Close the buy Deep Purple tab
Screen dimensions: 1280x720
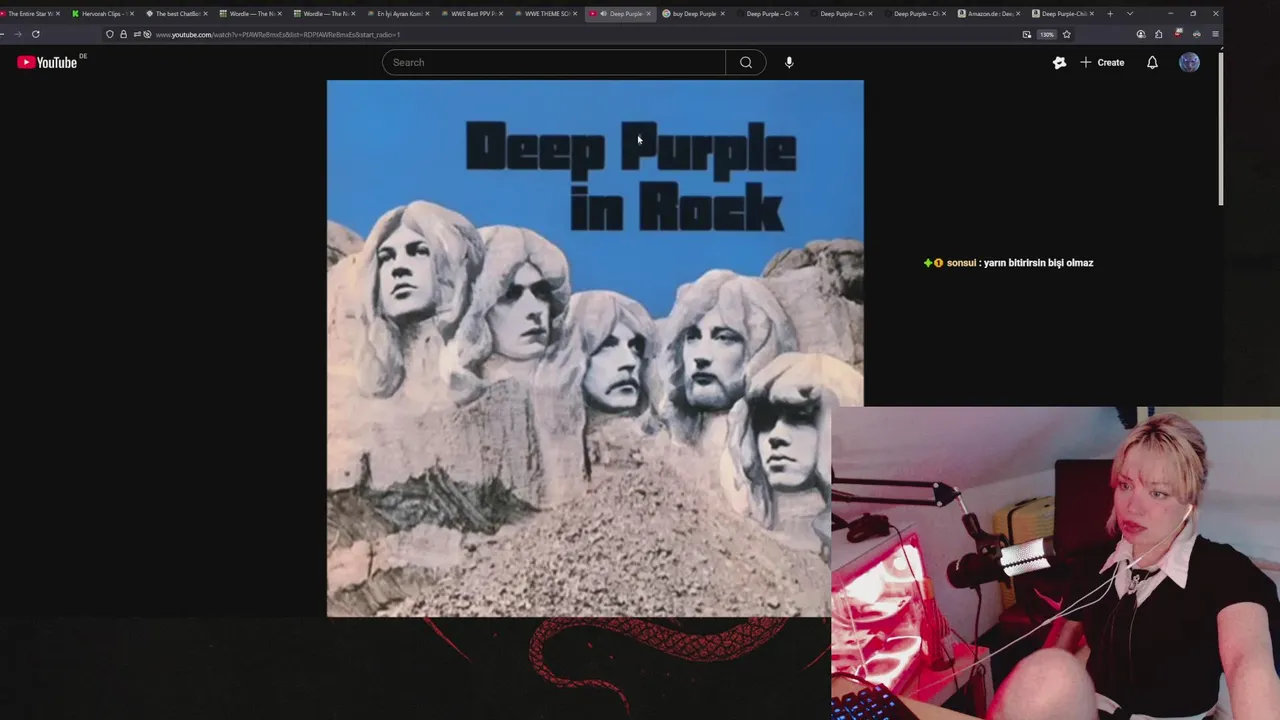point(722,14)
